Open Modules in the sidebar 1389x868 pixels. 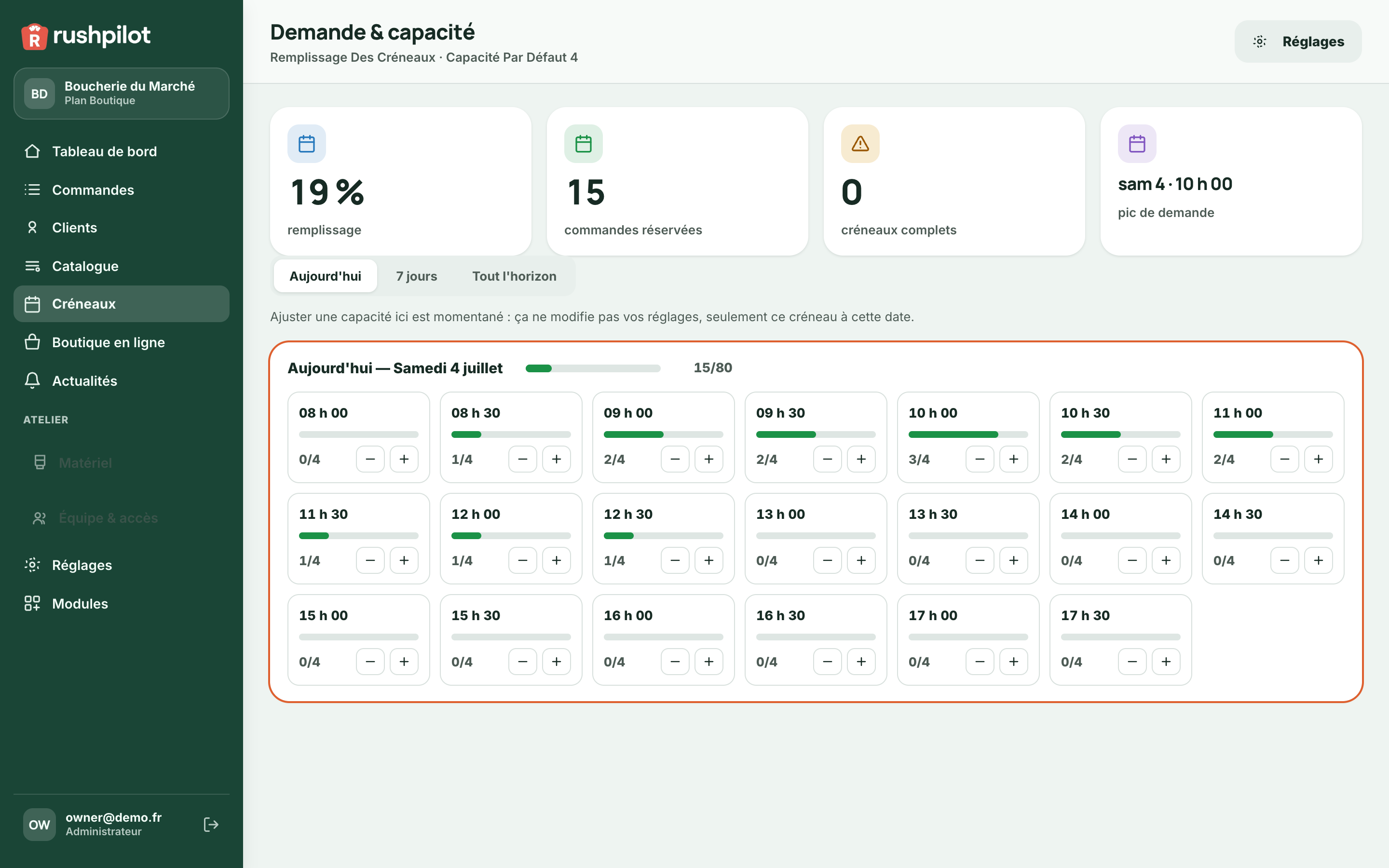(121, 603)
